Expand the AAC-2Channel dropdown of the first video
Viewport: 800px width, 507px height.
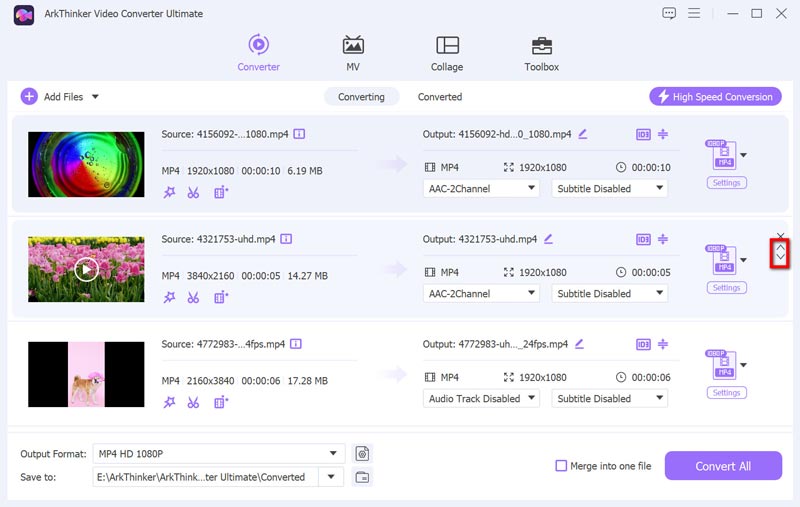click(481, 188)
